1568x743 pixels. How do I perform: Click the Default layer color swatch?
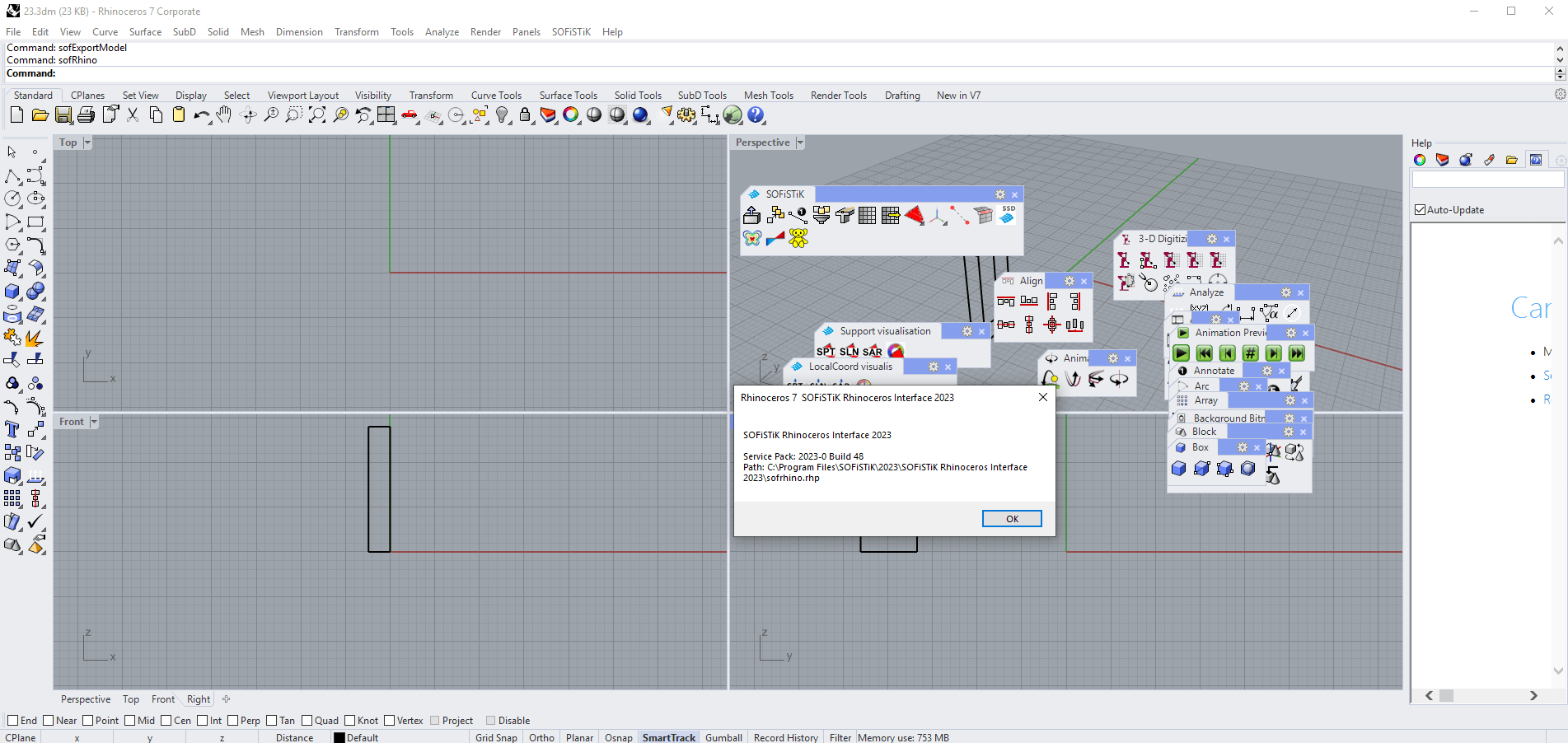339,738
